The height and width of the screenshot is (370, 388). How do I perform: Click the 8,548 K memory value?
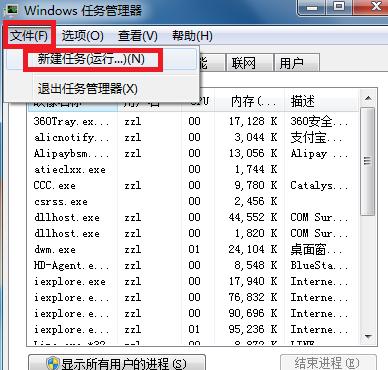tap(256, 265)
